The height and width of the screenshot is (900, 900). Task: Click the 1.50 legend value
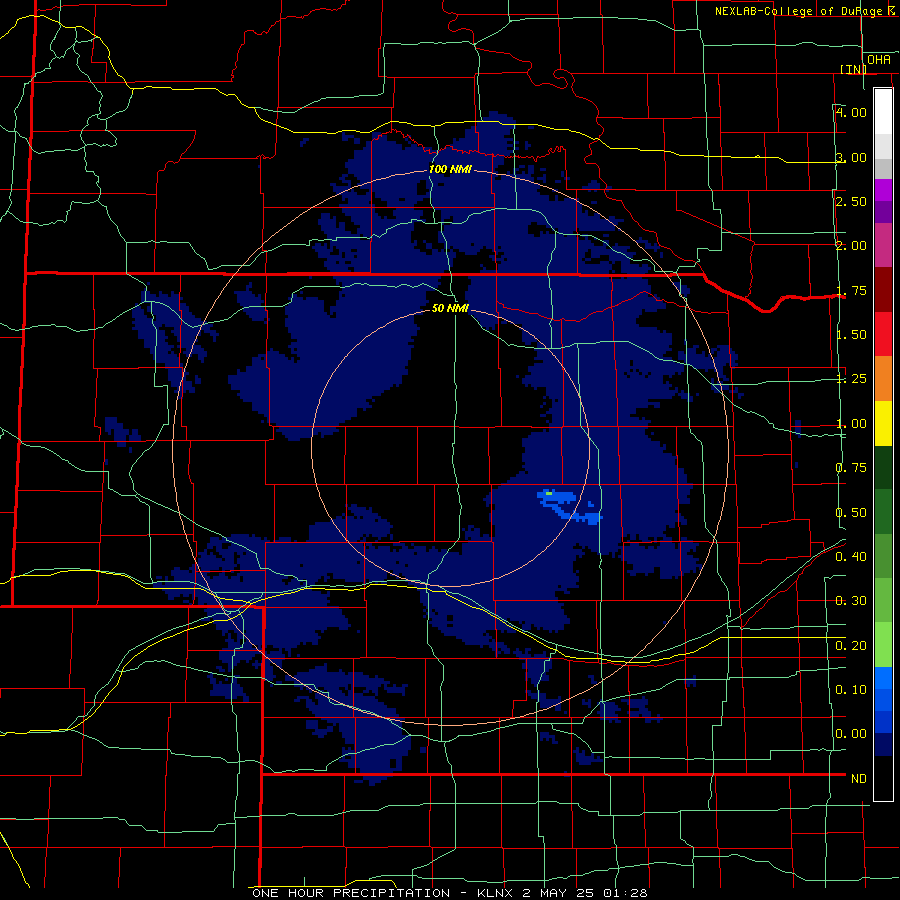pos(851,335)
